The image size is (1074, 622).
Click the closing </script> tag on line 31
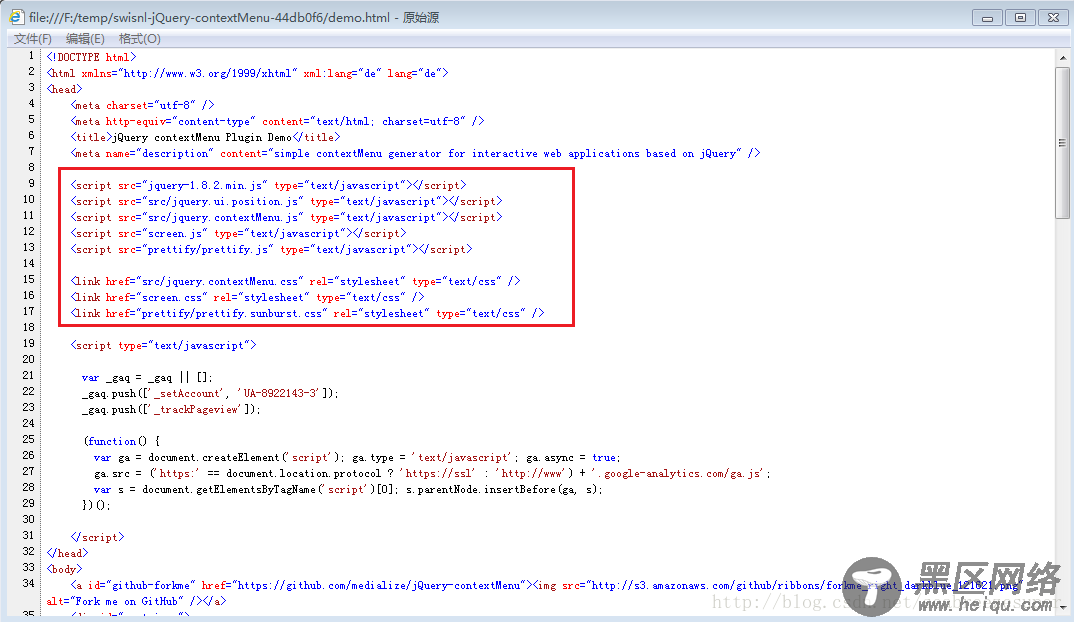point(97,537)
